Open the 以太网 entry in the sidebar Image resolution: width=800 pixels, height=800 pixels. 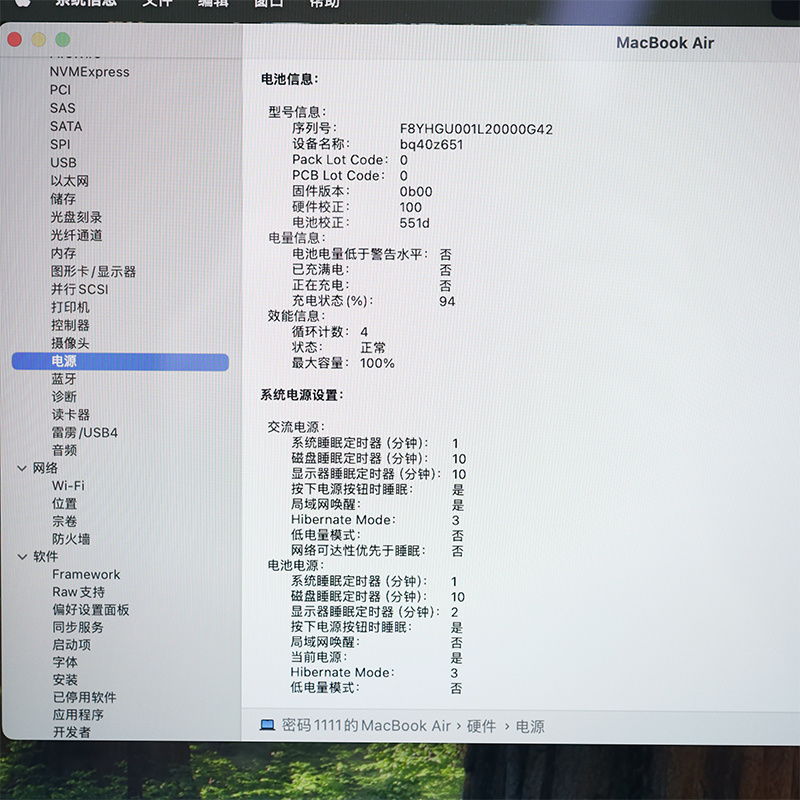pos(69,181)
